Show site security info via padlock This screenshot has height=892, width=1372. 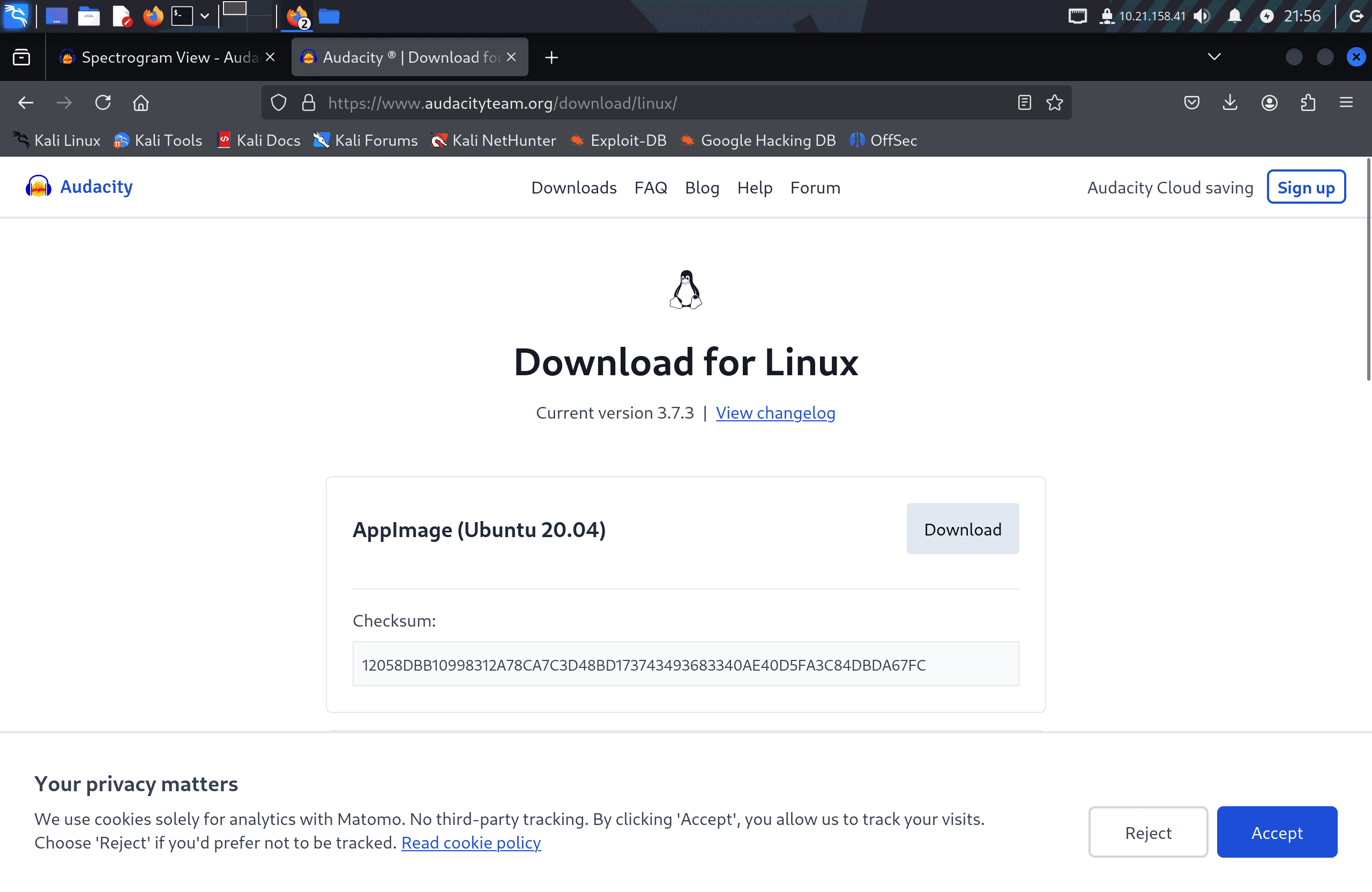(x=309, y=103)
